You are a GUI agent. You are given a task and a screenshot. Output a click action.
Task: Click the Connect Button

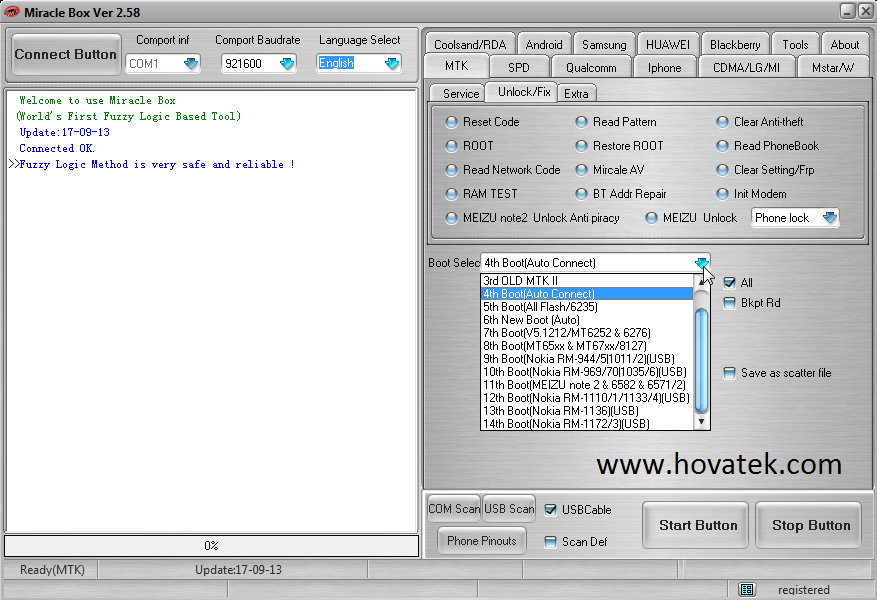click(65, 54)
